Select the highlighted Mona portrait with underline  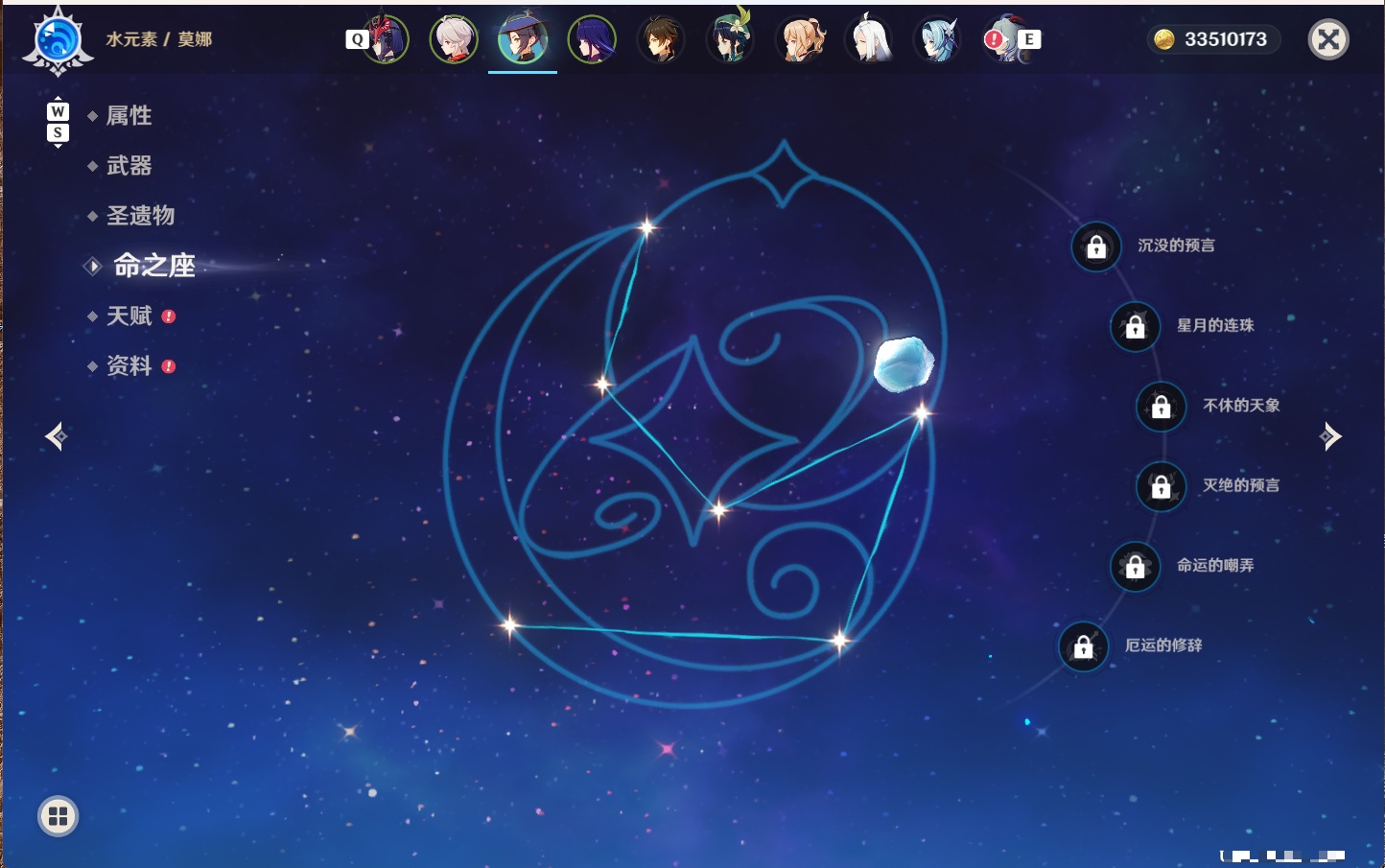coord(523,39)
